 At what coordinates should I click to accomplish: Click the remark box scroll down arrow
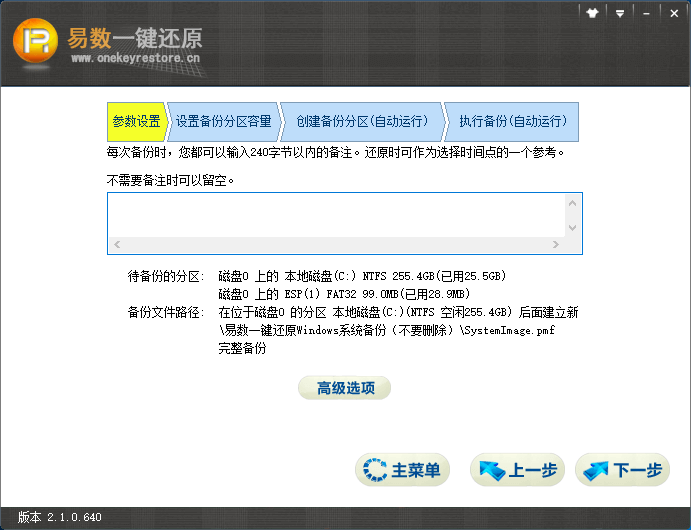[572, 228]
